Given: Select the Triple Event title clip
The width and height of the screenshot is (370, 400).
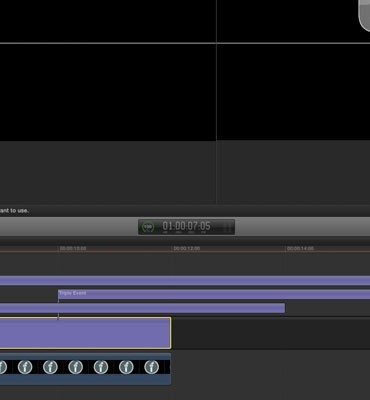Looking at the screenshot, I should tap(214, 294).
